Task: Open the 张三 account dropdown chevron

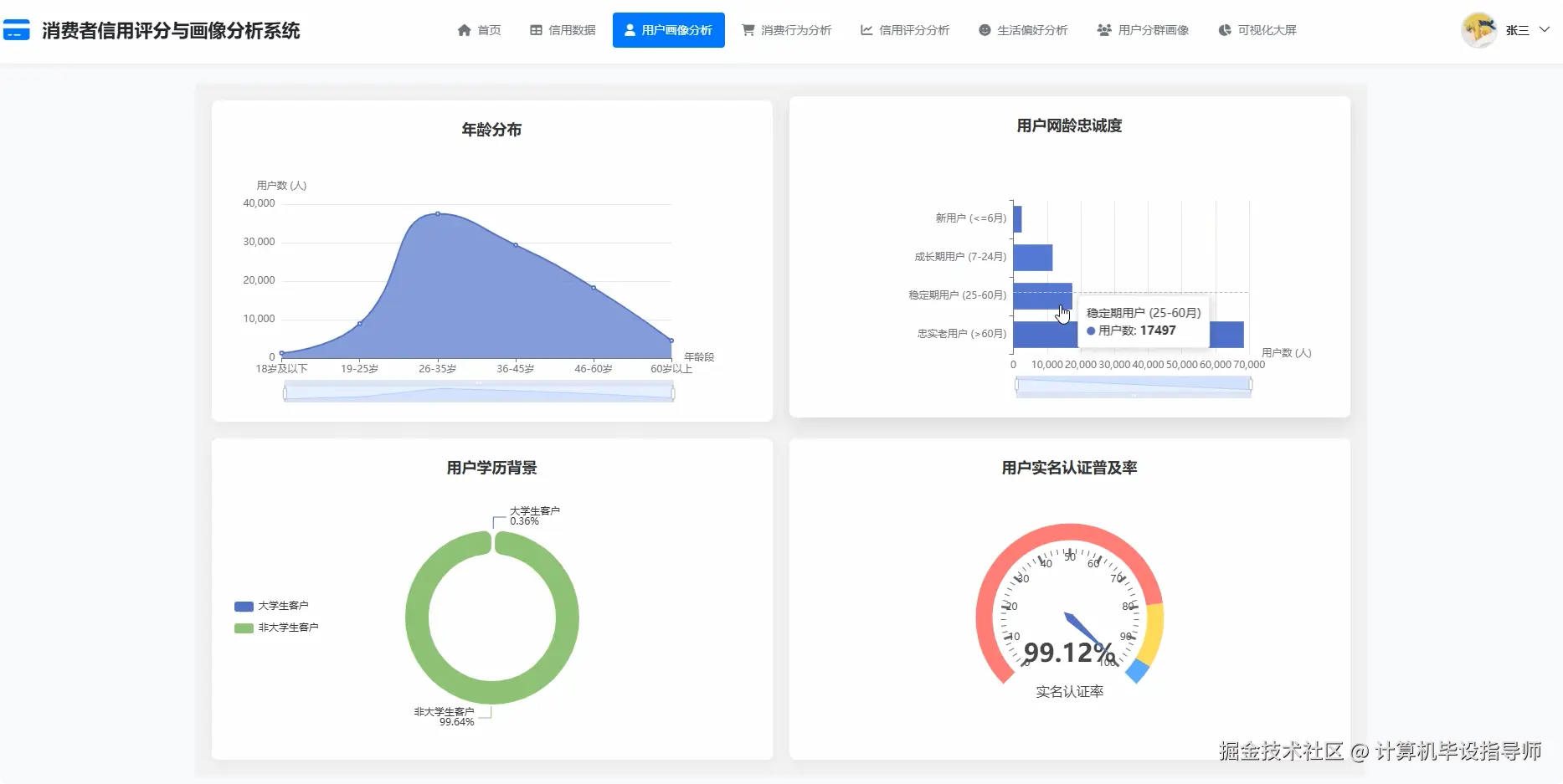Action: (x=1544, y=29)
